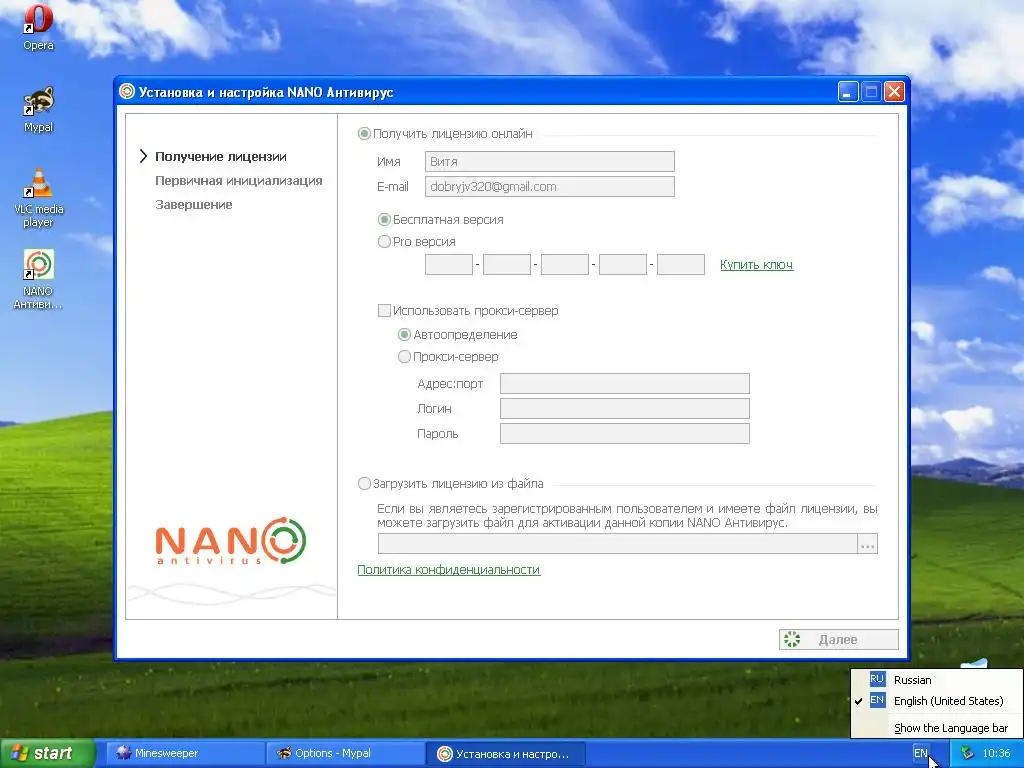Click the EN icon beside English in the language menu

(877, 700)
